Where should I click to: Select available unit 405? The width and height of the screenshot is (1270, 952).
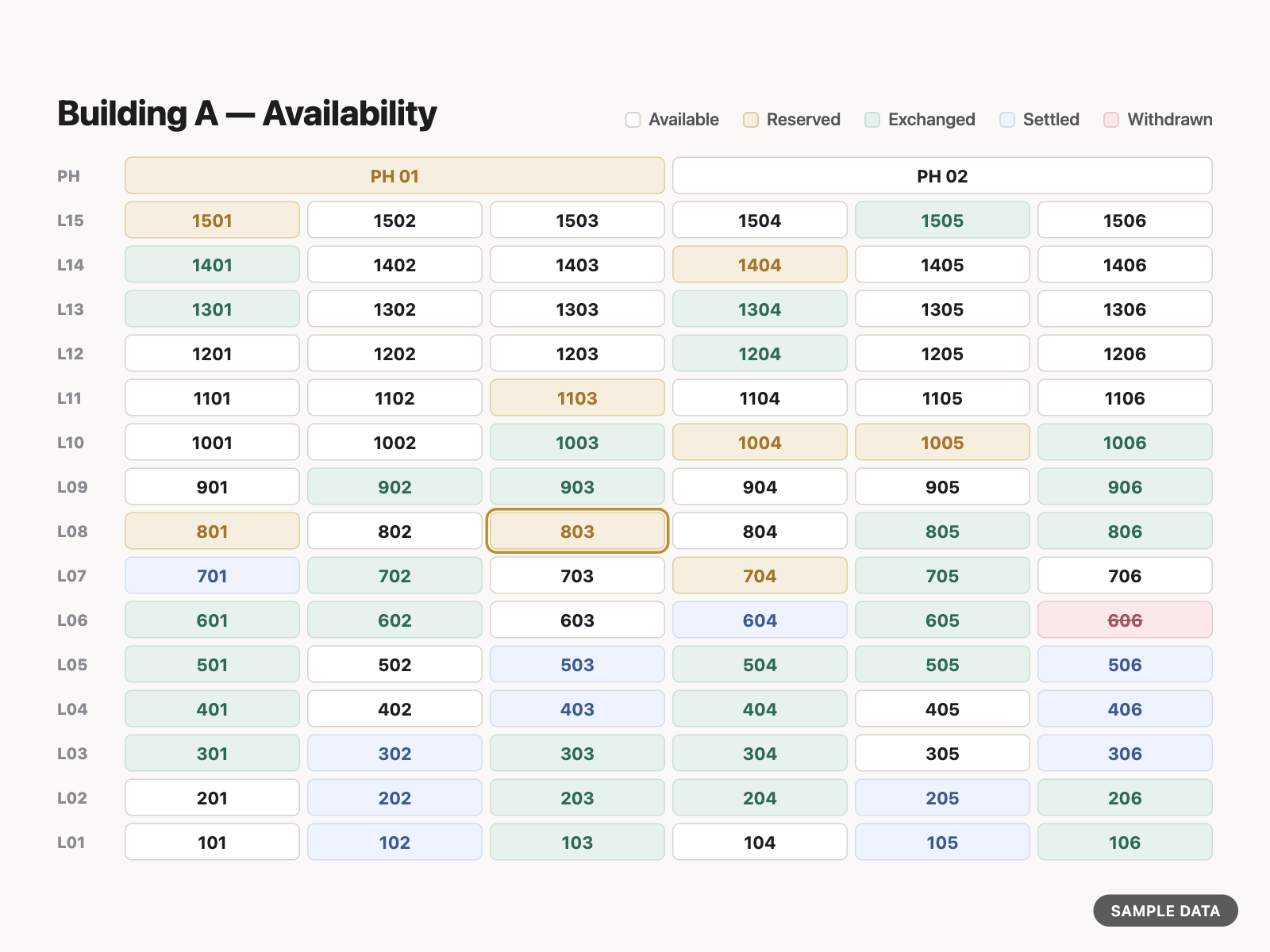(942, 708)
